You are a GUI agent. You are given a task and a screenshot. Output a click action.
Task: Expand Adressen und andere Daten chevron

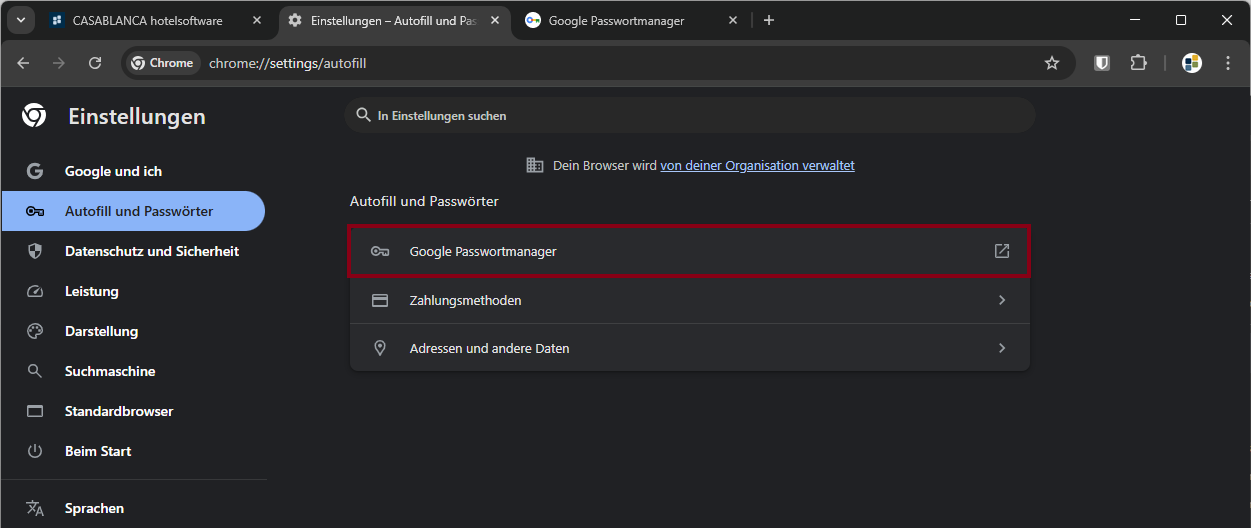tap(1001, 348)
